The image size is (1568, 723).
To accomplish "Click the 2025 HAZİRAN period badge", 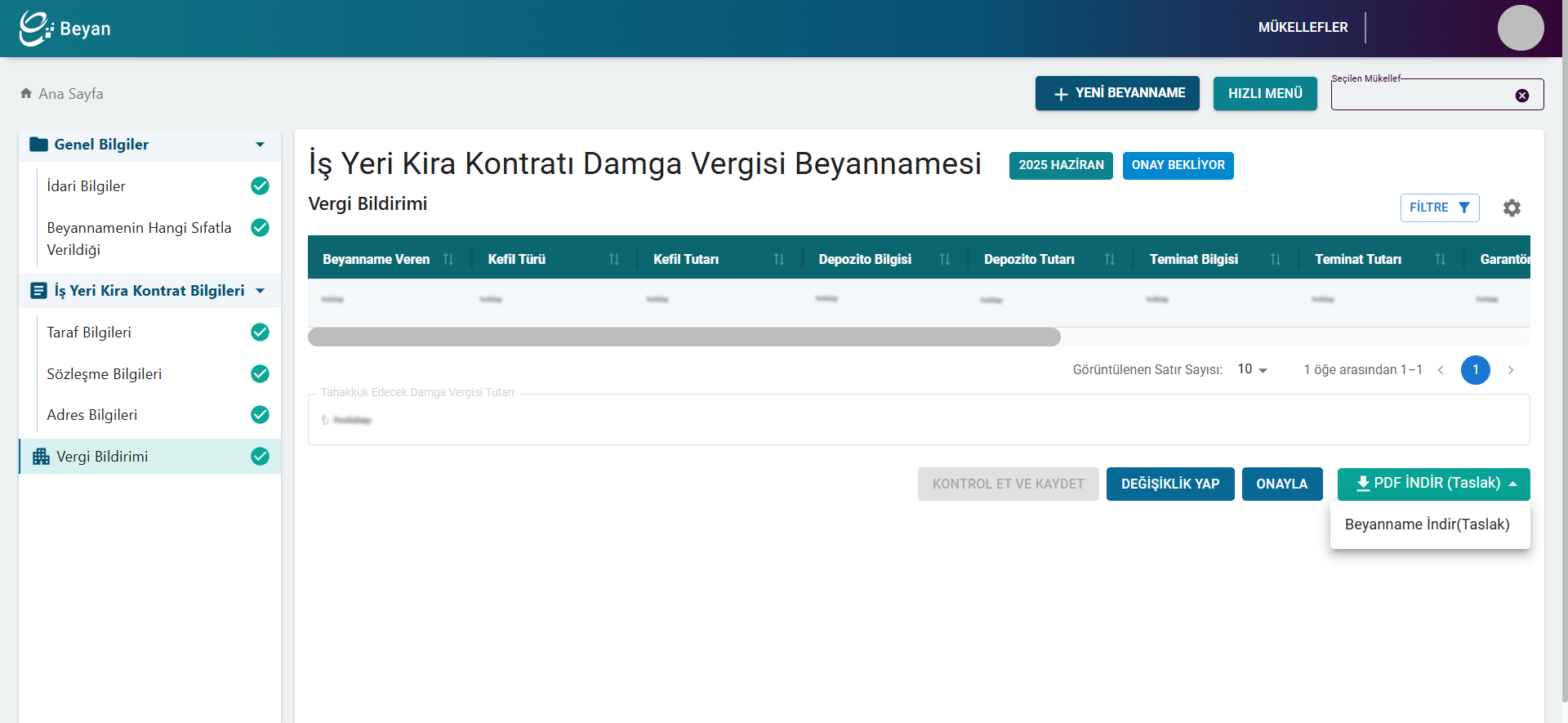I will pos(1061,165).
